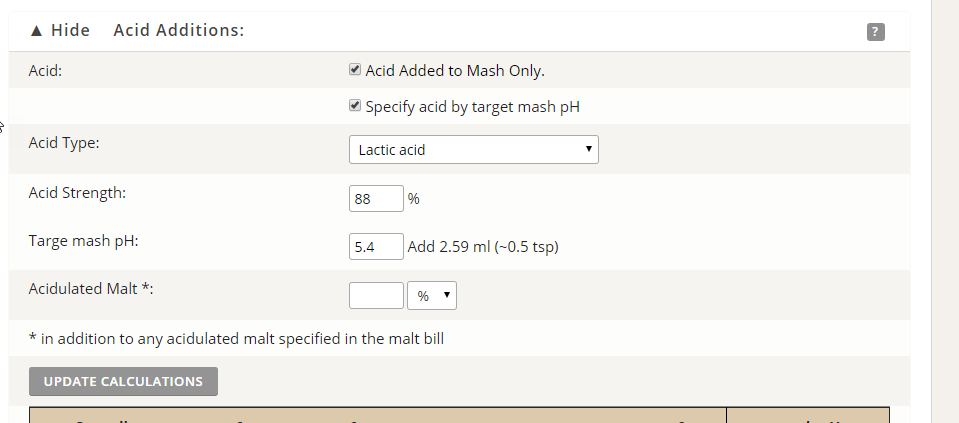Toggle Specify acid by target mash pH checkbox
Image resolution: width=959 pixels, height=423 pixels.
pos(354,106)
